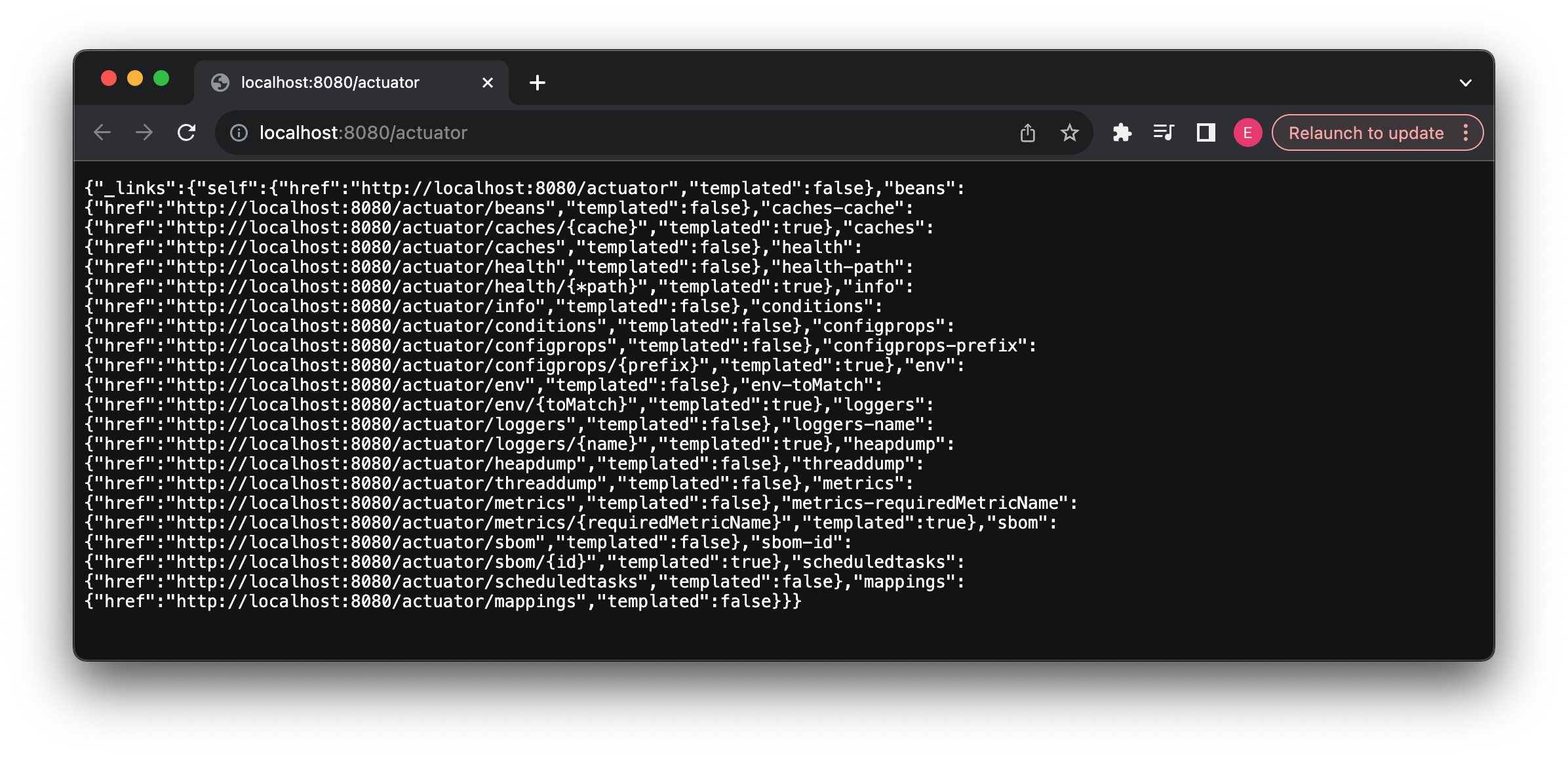
Task: Expand the chevron at top right
Action: 1465,82
